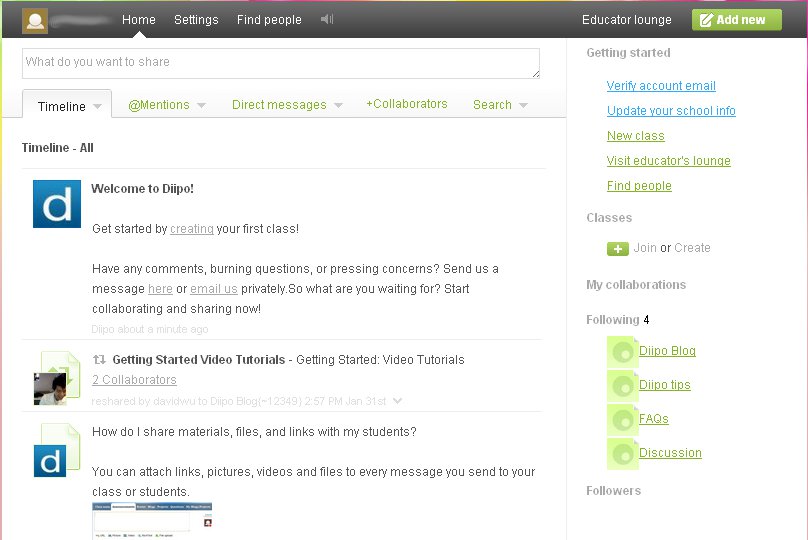Viewport: 808px width, 540px height.
Task: Open the Discussion link
Action: [x=670, y=453]
